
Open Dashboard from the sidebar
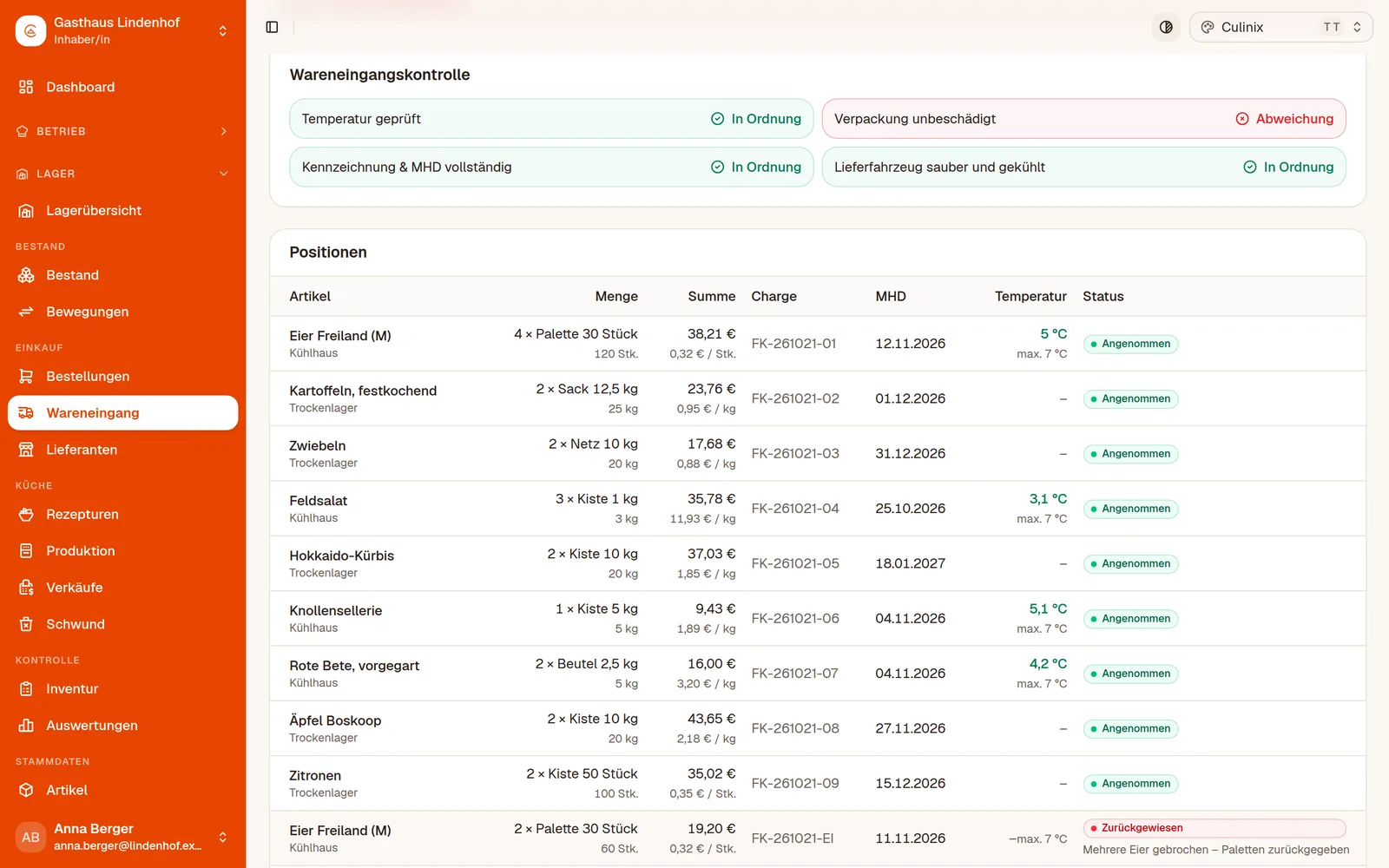122,87
